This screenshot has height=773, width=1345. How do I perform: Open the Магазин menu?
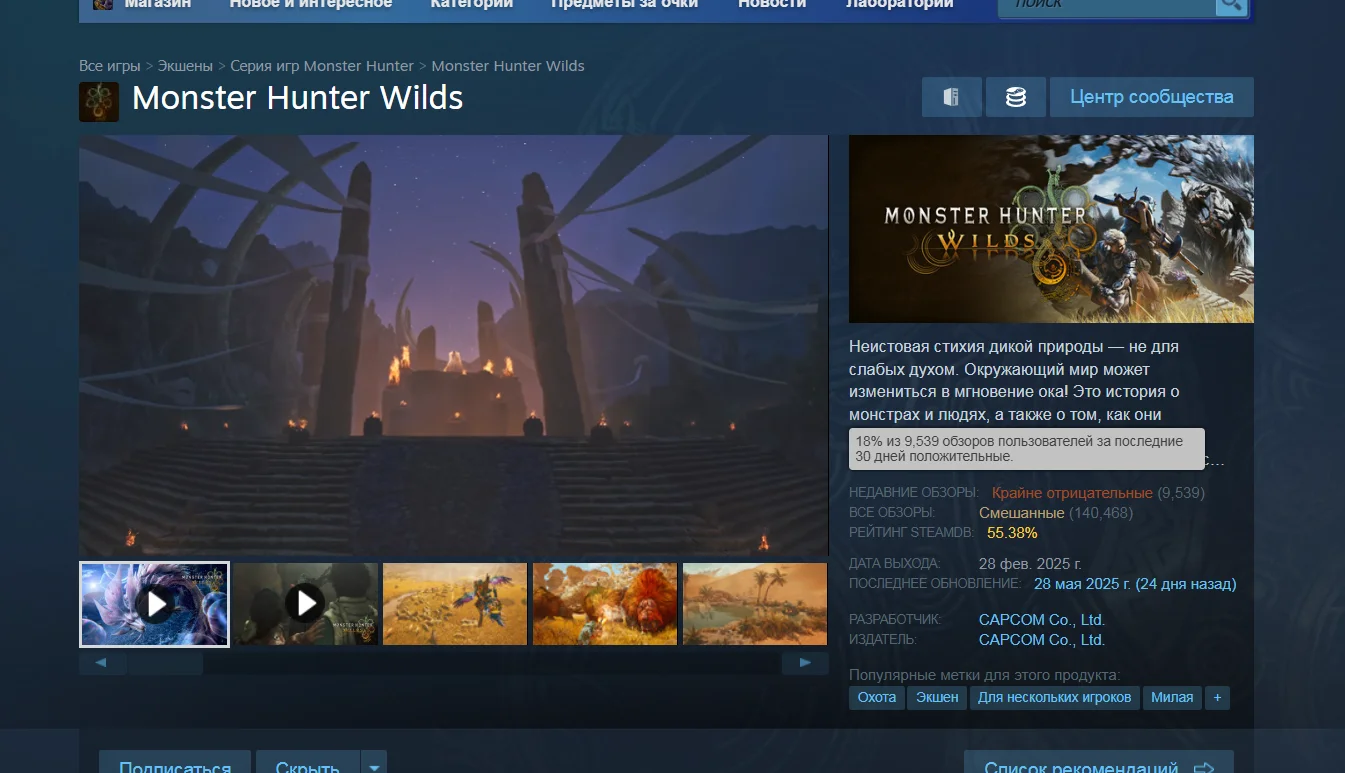(x=157, y=4)
